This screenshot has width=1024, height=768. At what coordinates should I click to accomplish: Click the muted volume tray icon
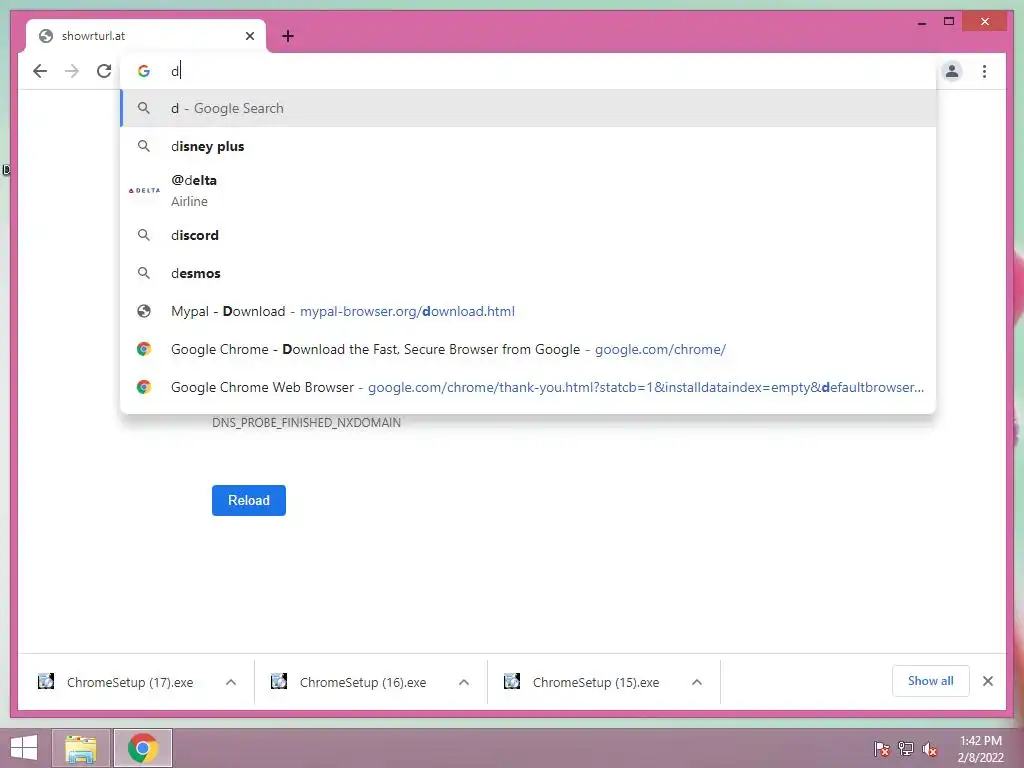[930, 748]
